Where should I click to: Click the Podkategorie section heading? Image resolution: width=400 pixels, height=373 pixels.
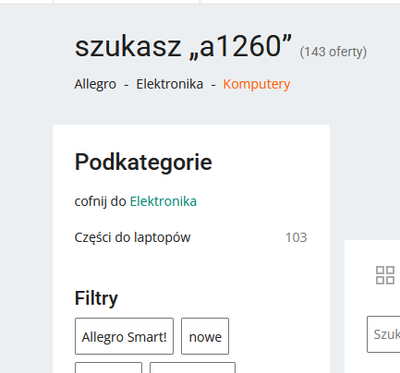pyautogui.click(x=143, y=162)
